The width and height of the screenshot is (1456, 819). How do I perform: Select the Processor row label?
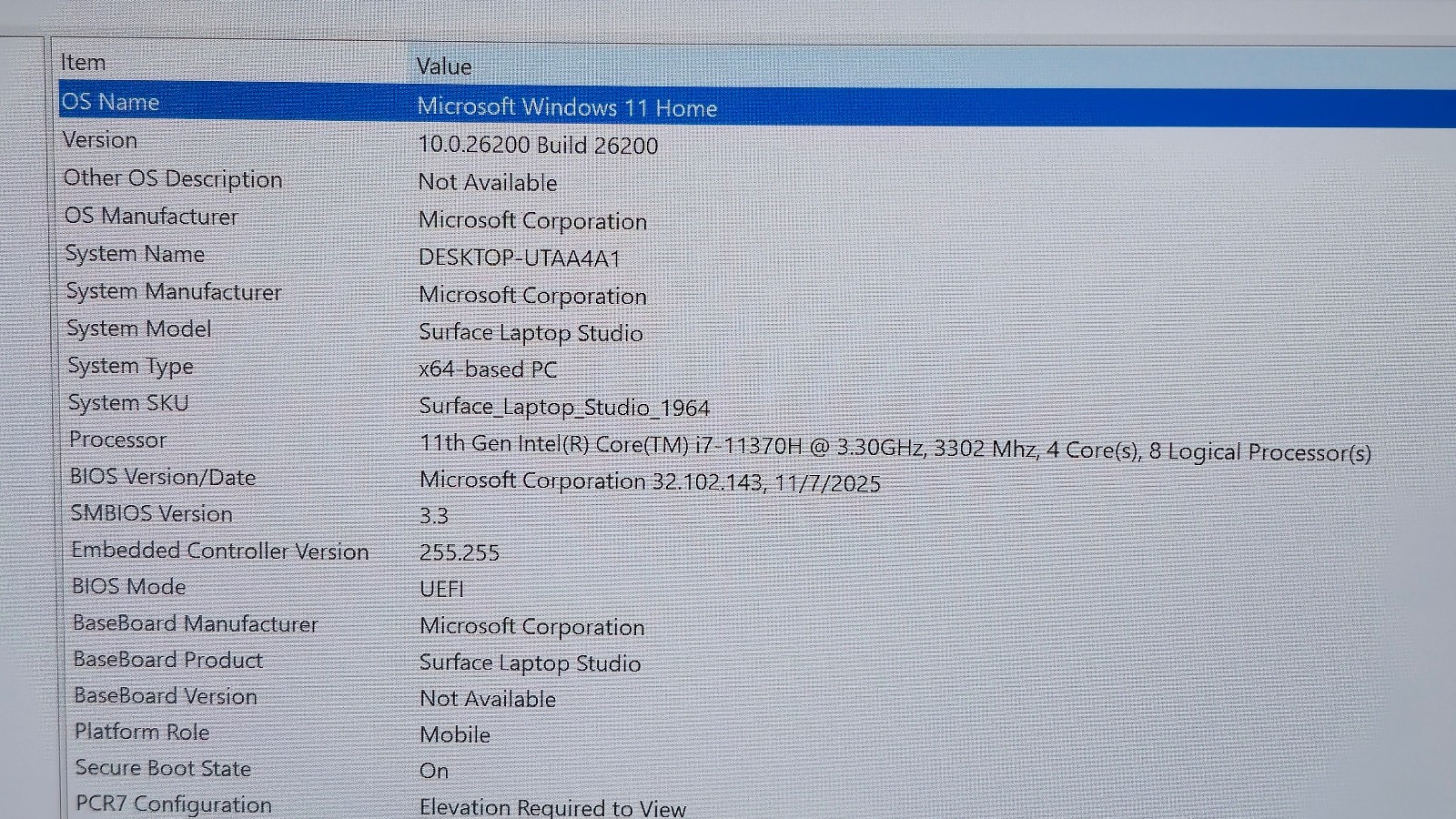(118, 440)
